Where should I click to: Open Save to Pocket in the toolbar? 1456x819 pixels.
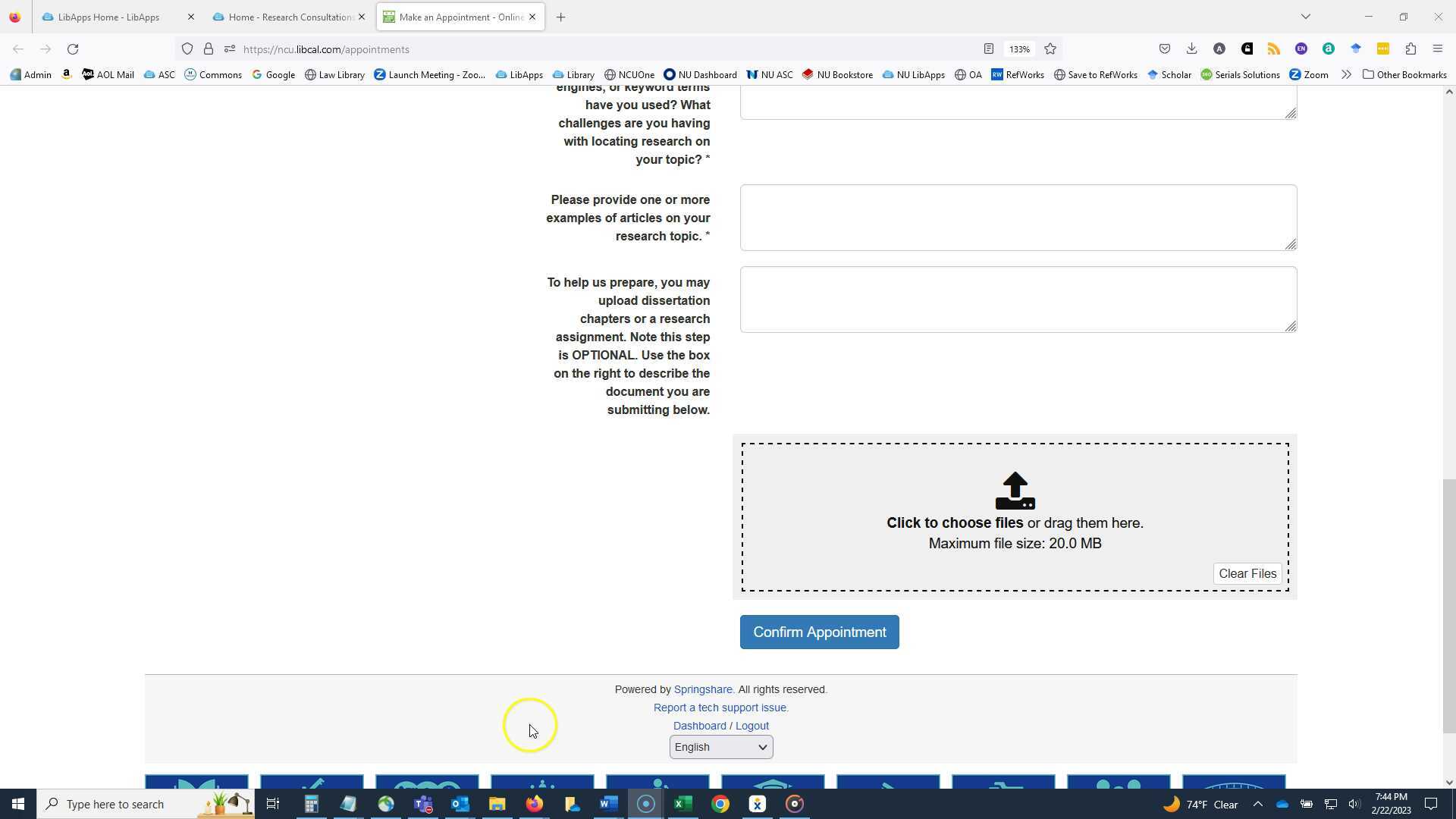pyautogui.click(x=1165, y=49)
